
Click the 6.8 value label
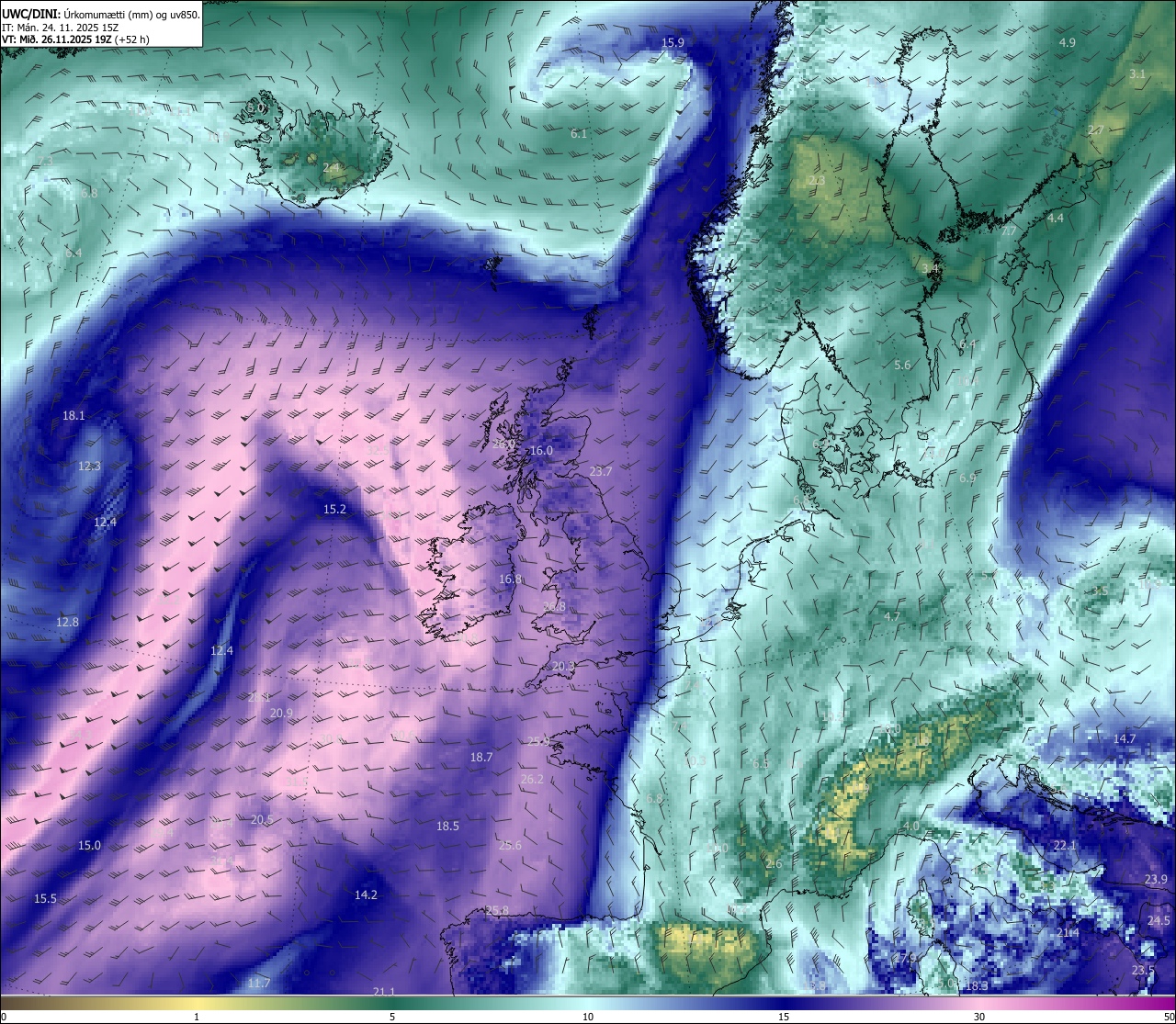pos(89,194)
